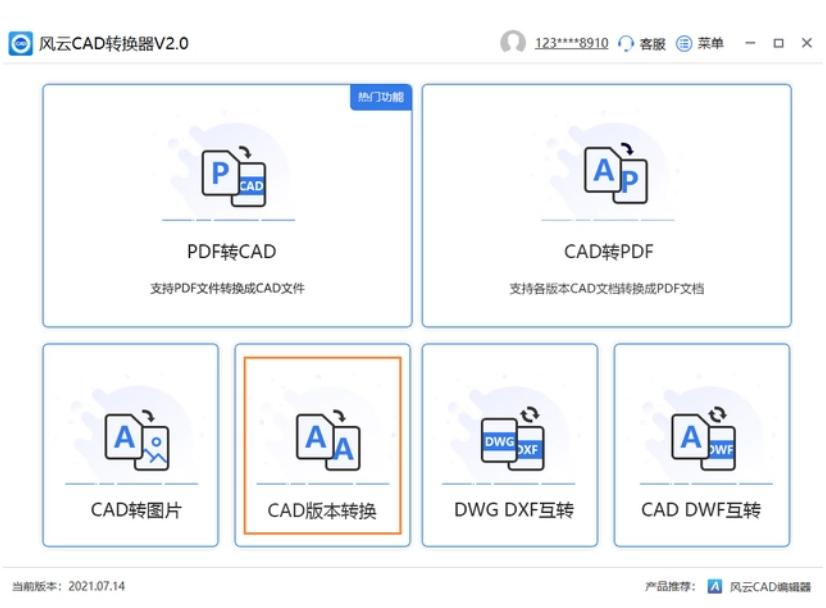Click the 客服 headset icon

(625, 43)
